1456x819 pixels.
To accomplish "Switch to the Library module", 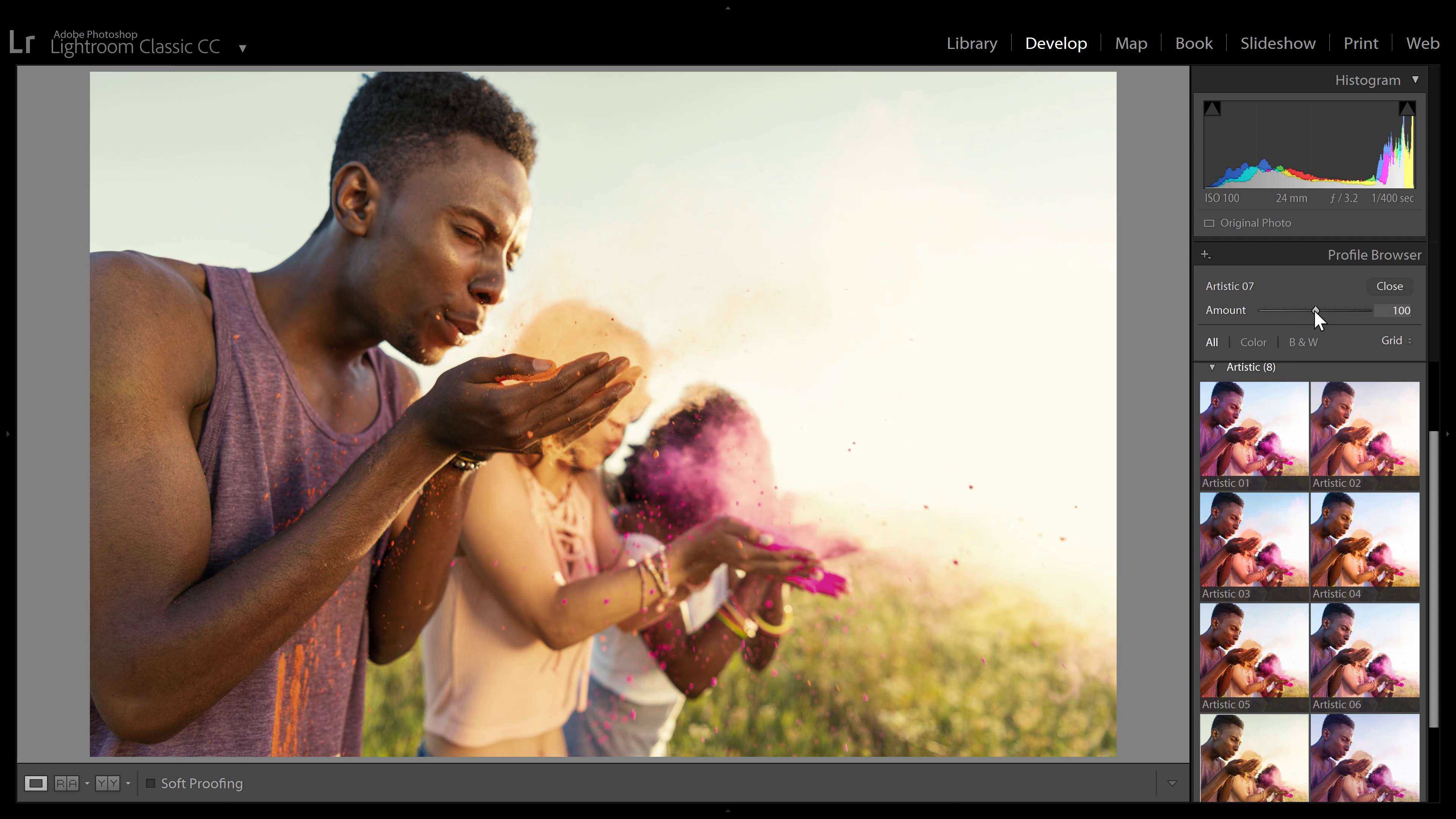I will (x=971, y=43).
